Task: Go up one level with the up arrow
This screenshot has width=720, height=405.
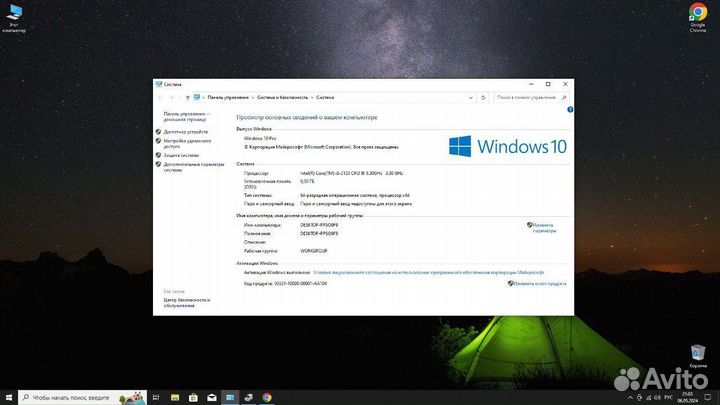Action: point(187,97)
